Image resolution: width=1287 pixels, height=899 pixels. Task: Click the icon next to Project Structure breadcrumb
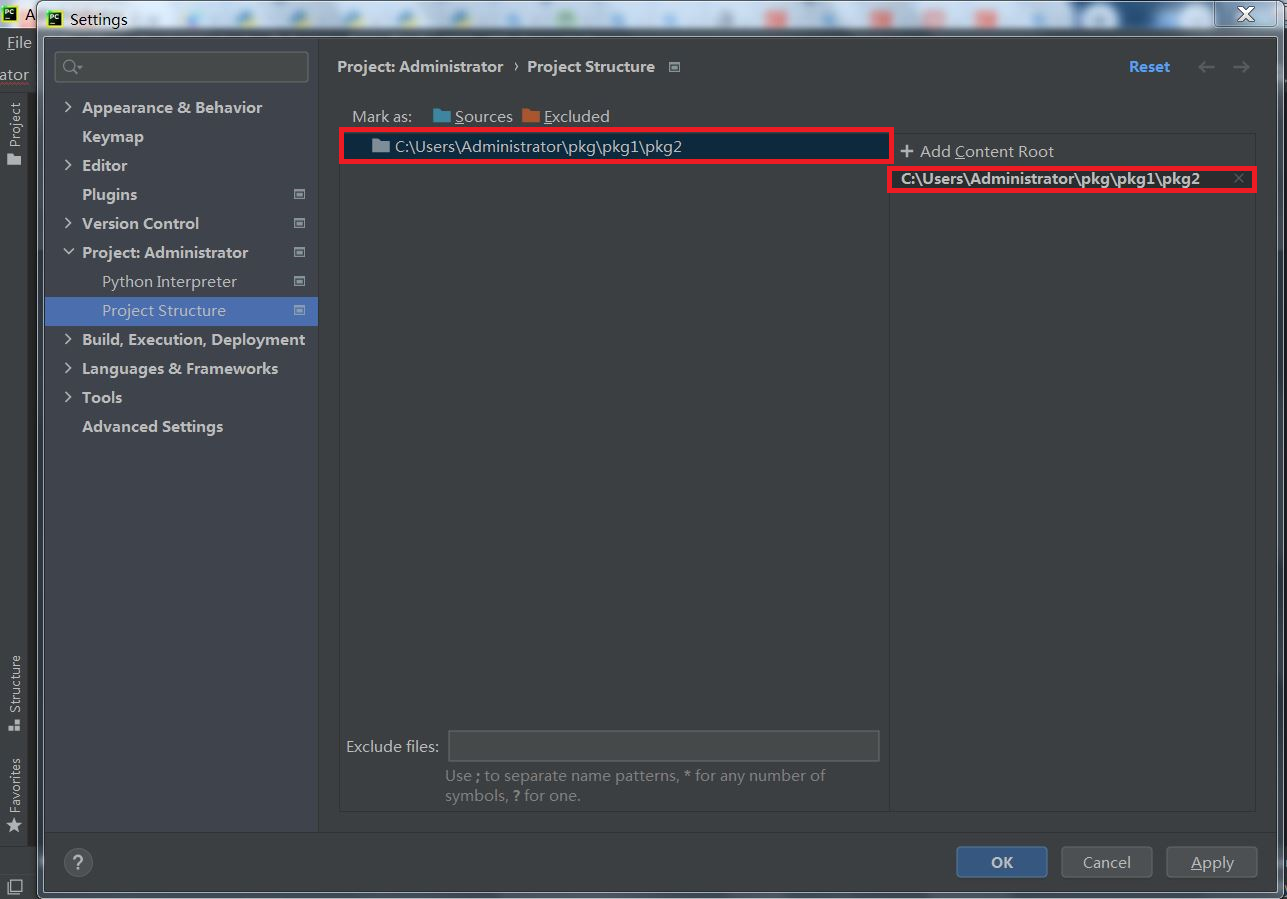pyautogui.click(x=674, y=67)
